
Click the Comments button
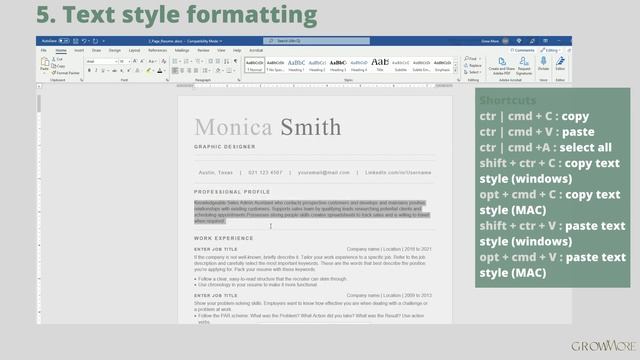click(522, 50)
